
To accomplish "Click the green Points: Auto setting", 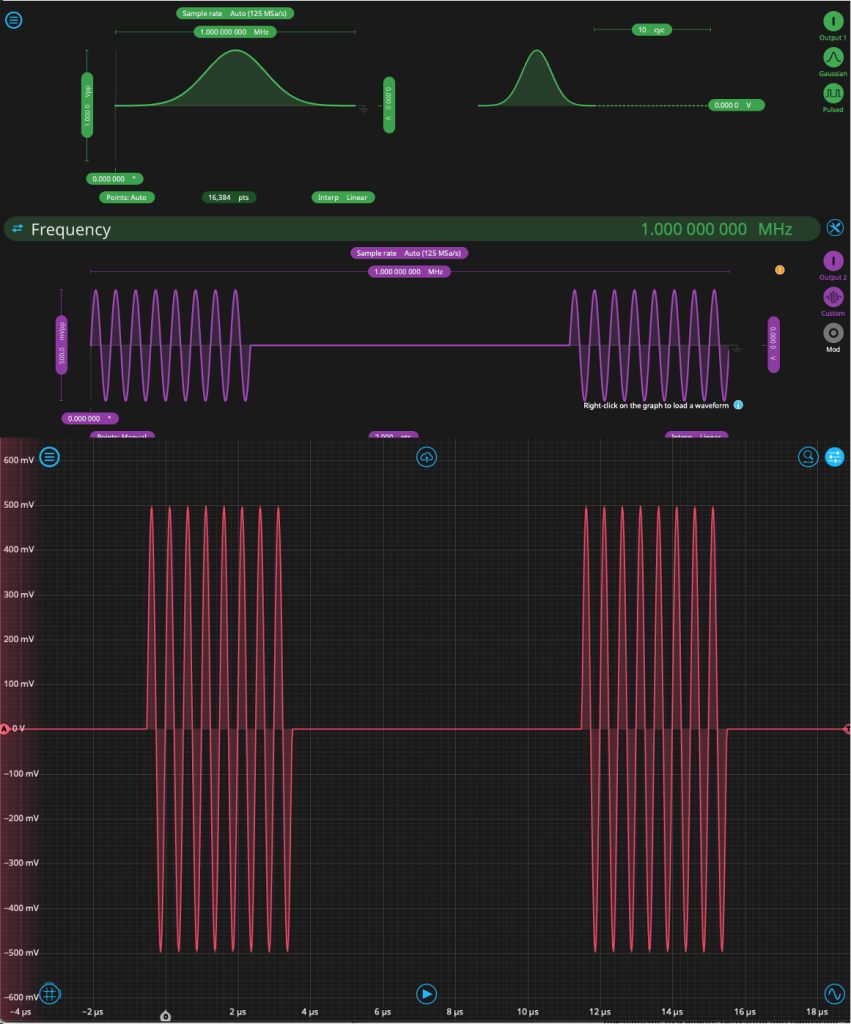I will point(127,197).
